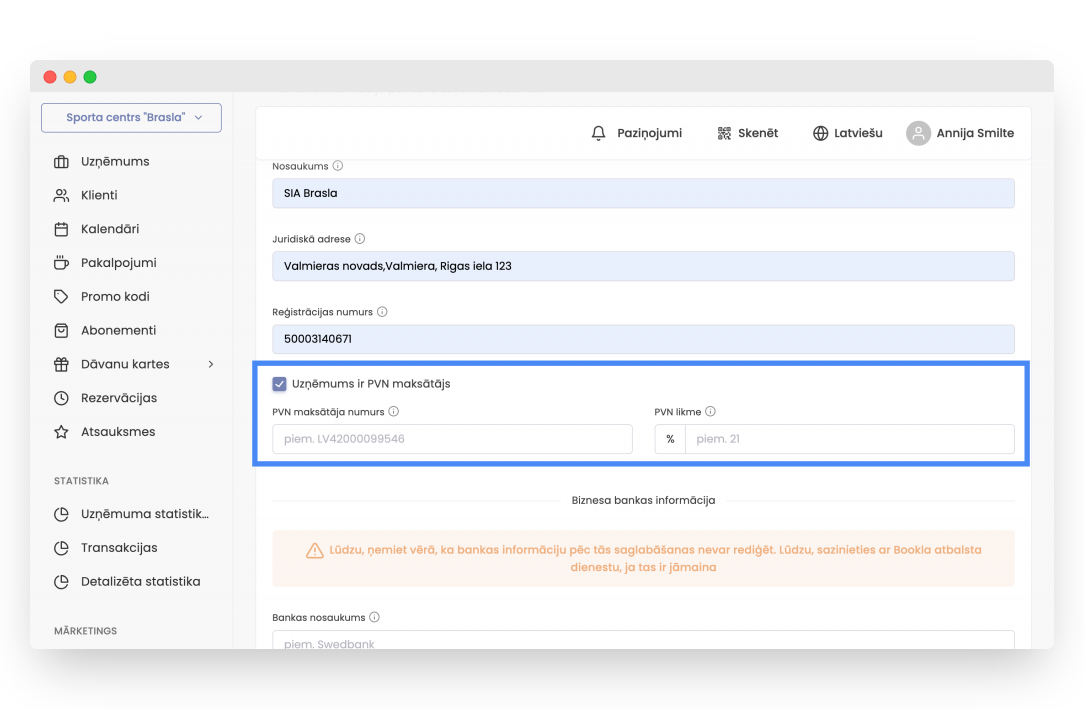This screenshot has width=1084, height=709.
Task: Uncheck Uzņēmums ir PVN maksātājs checkbox
Action: click(x=279, y=384)
